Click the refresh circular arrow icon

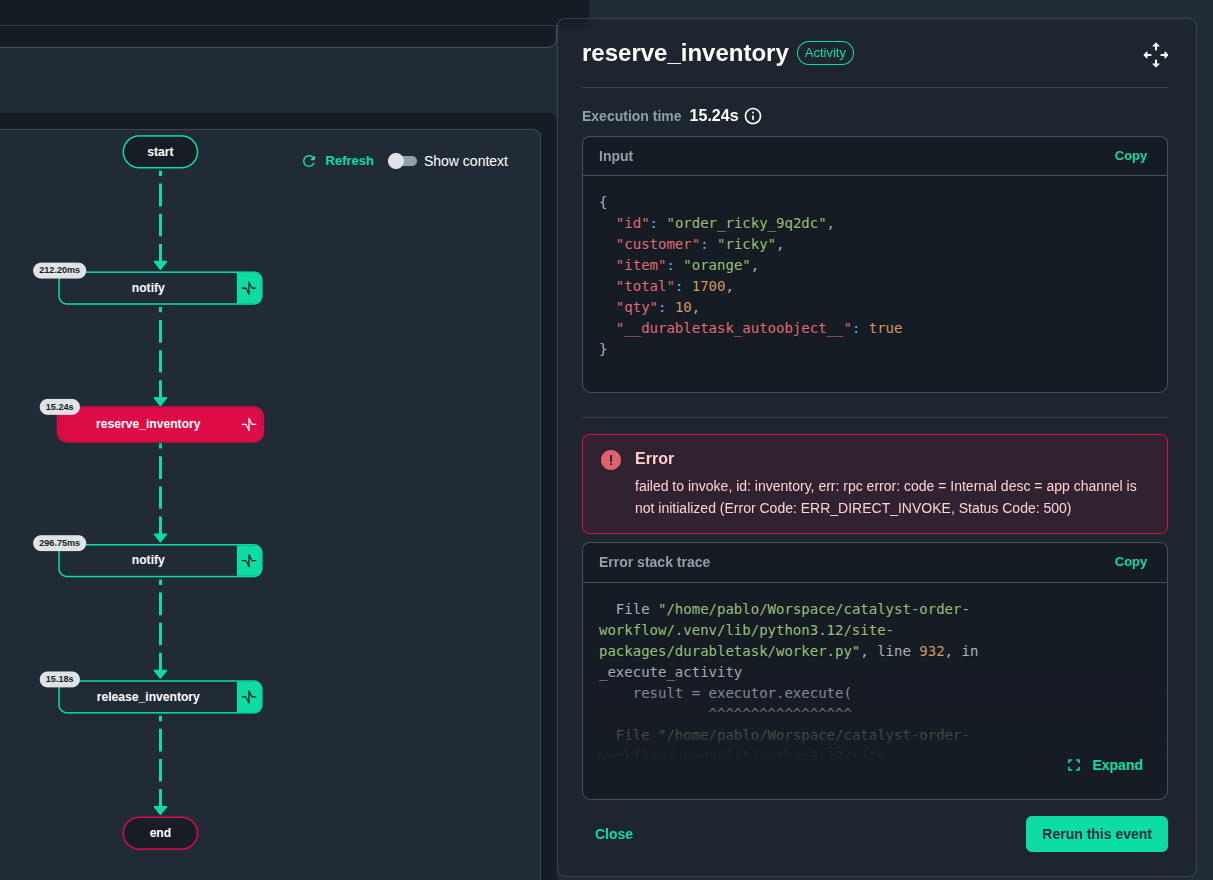tap(309, 161)
